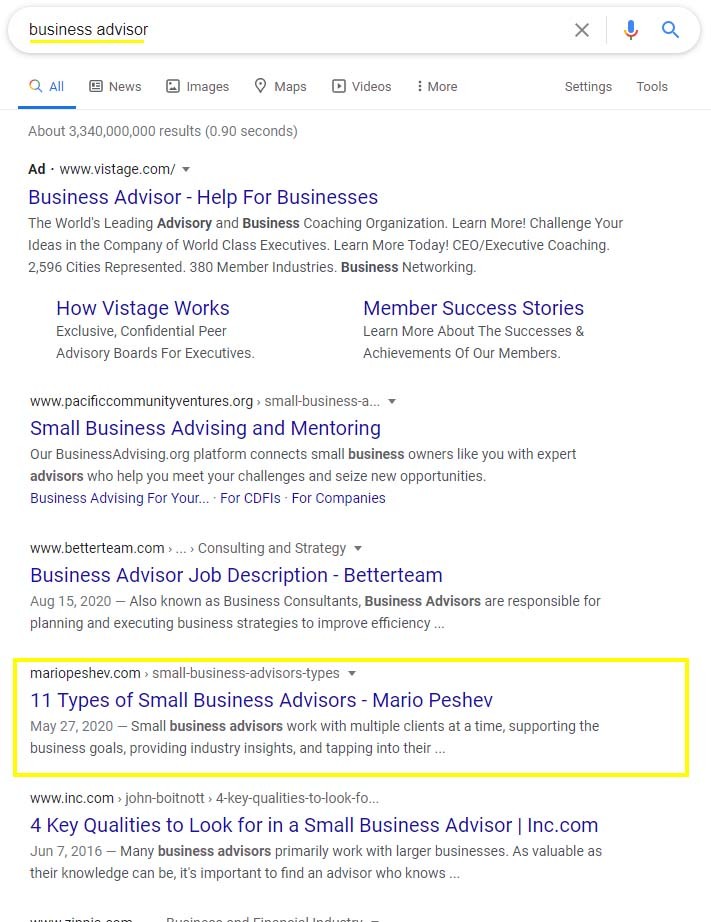This screenshot has height=922, width=711.
Task: Open the search Tools menu
Action: click(652, 86)
